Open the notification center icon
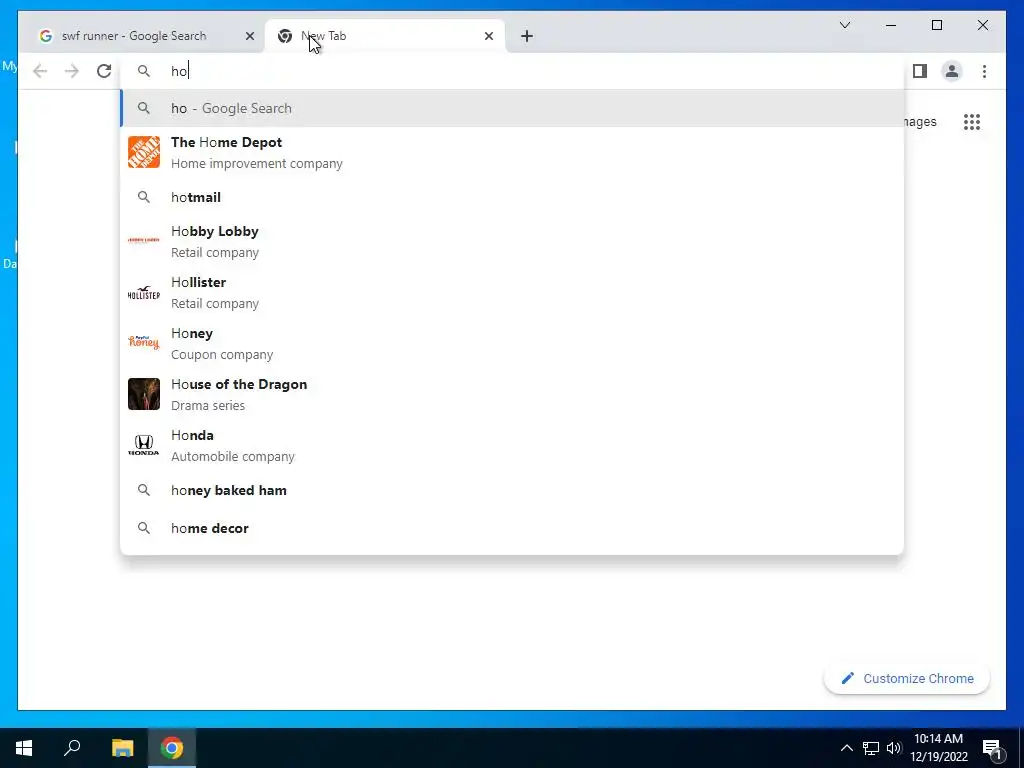 pos(993,748)
